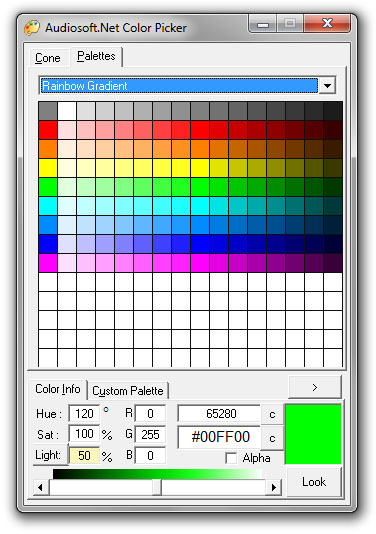Click the black-to-green gradient bar
The image size is (376, 534).
[x=157, y=474]
